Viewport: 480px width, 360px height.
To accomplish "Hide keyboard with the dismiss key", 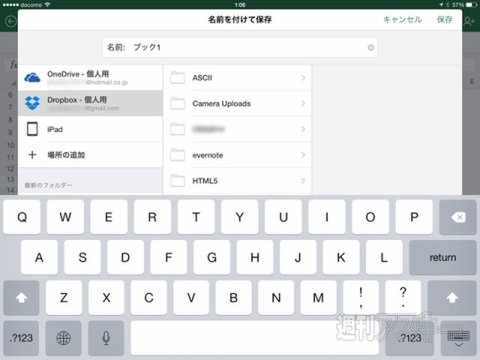I will pyautogui.click(x=458, y=338).
